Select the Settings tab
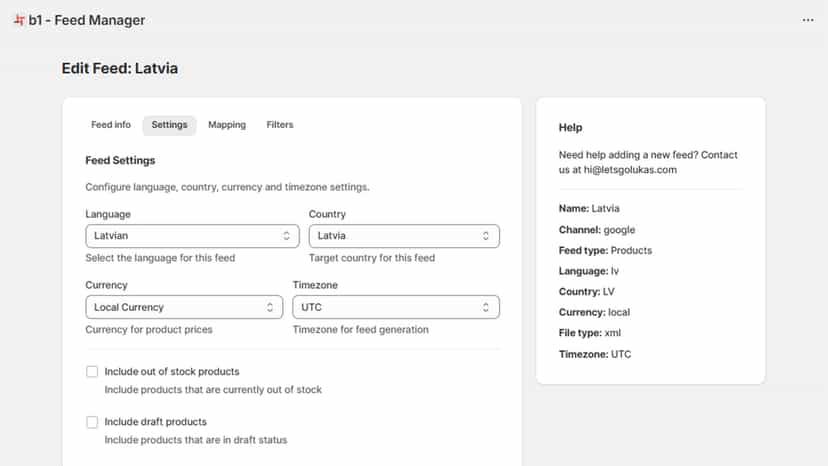 pos(169,125)
